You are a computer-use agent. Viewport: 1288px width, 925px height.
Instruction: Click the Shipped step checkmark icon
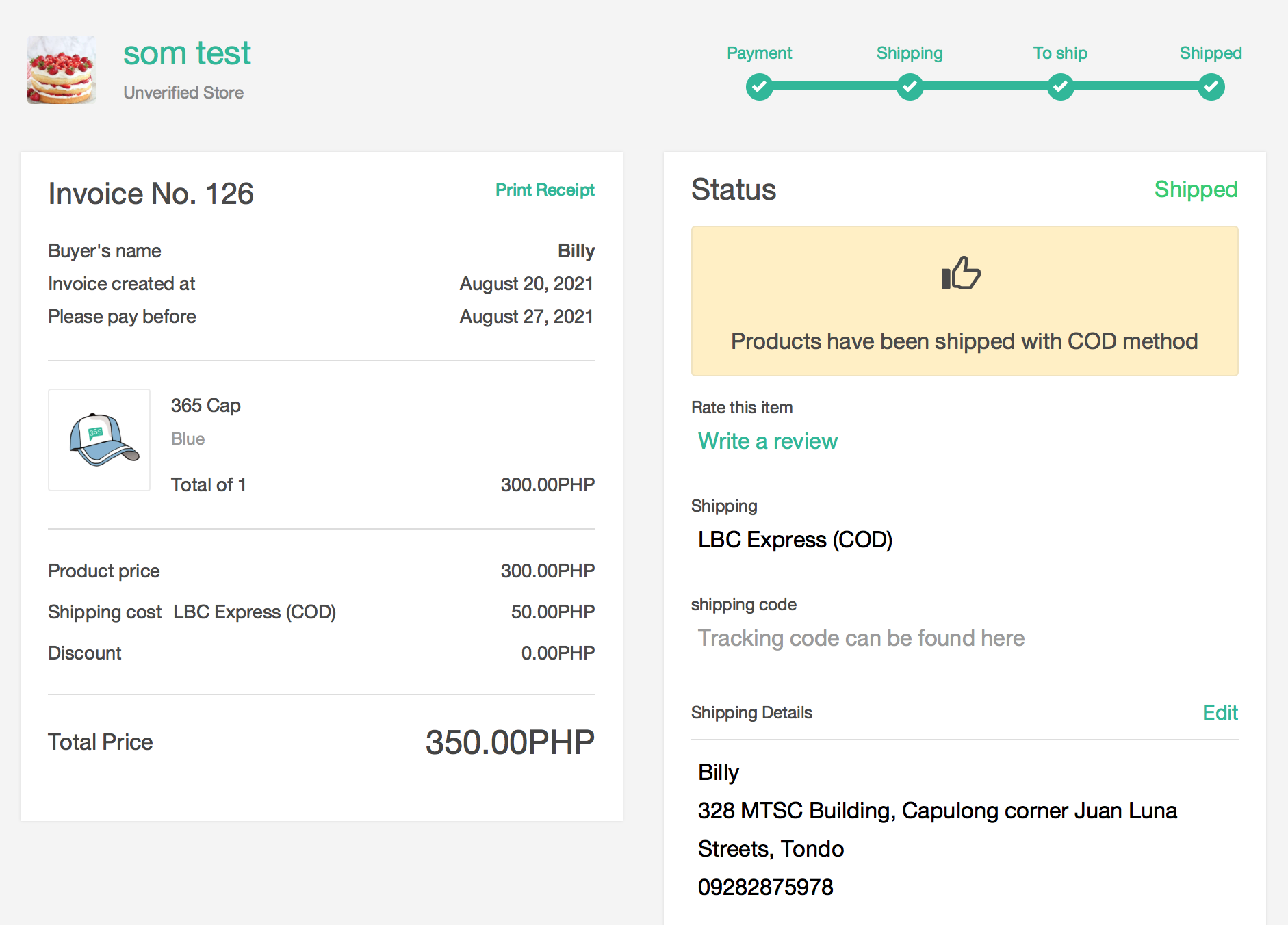tap(1211, 87)
